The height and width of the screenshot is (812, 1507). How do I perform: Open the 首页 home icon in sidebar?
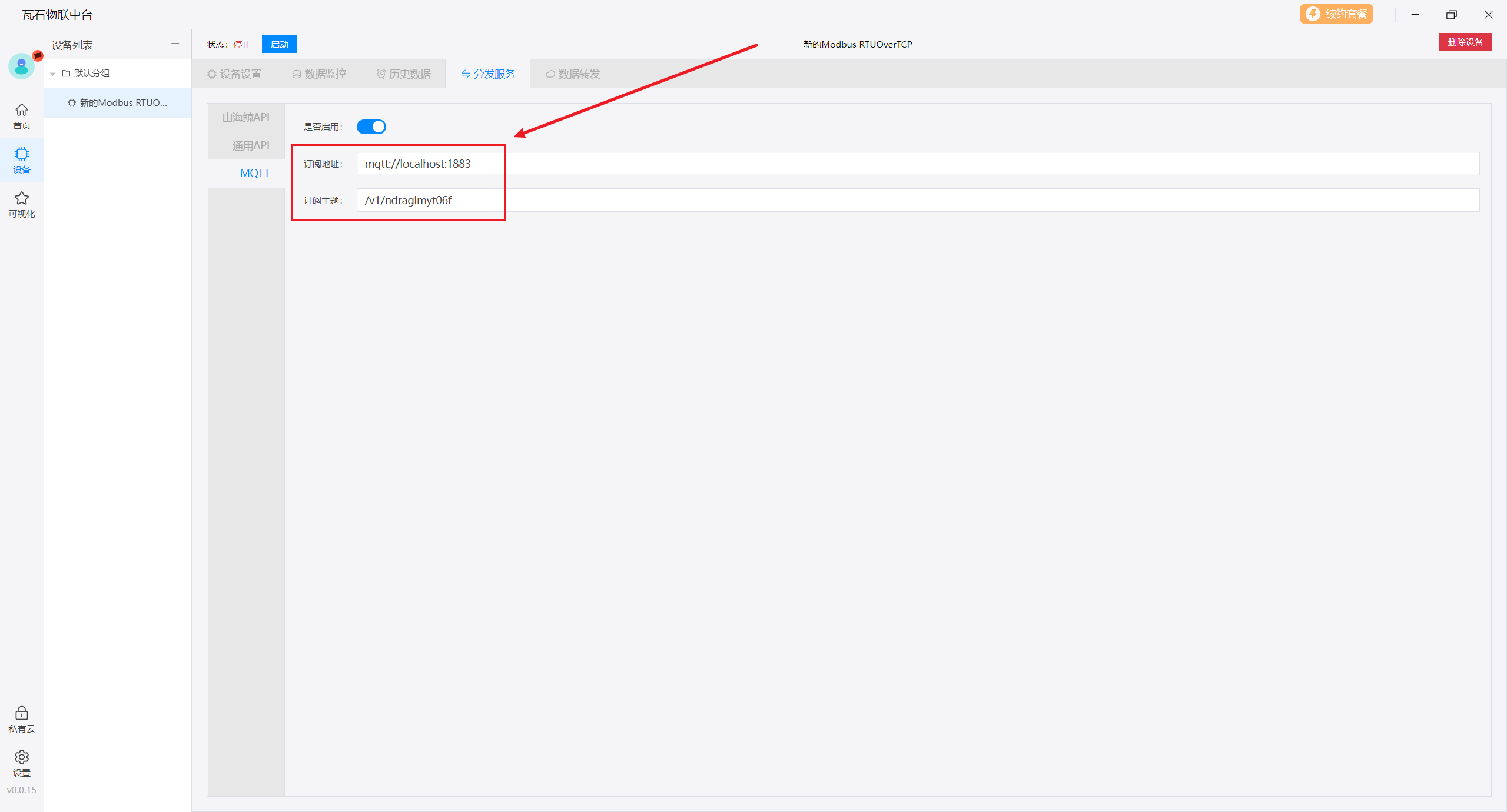(x=22, y=116)
